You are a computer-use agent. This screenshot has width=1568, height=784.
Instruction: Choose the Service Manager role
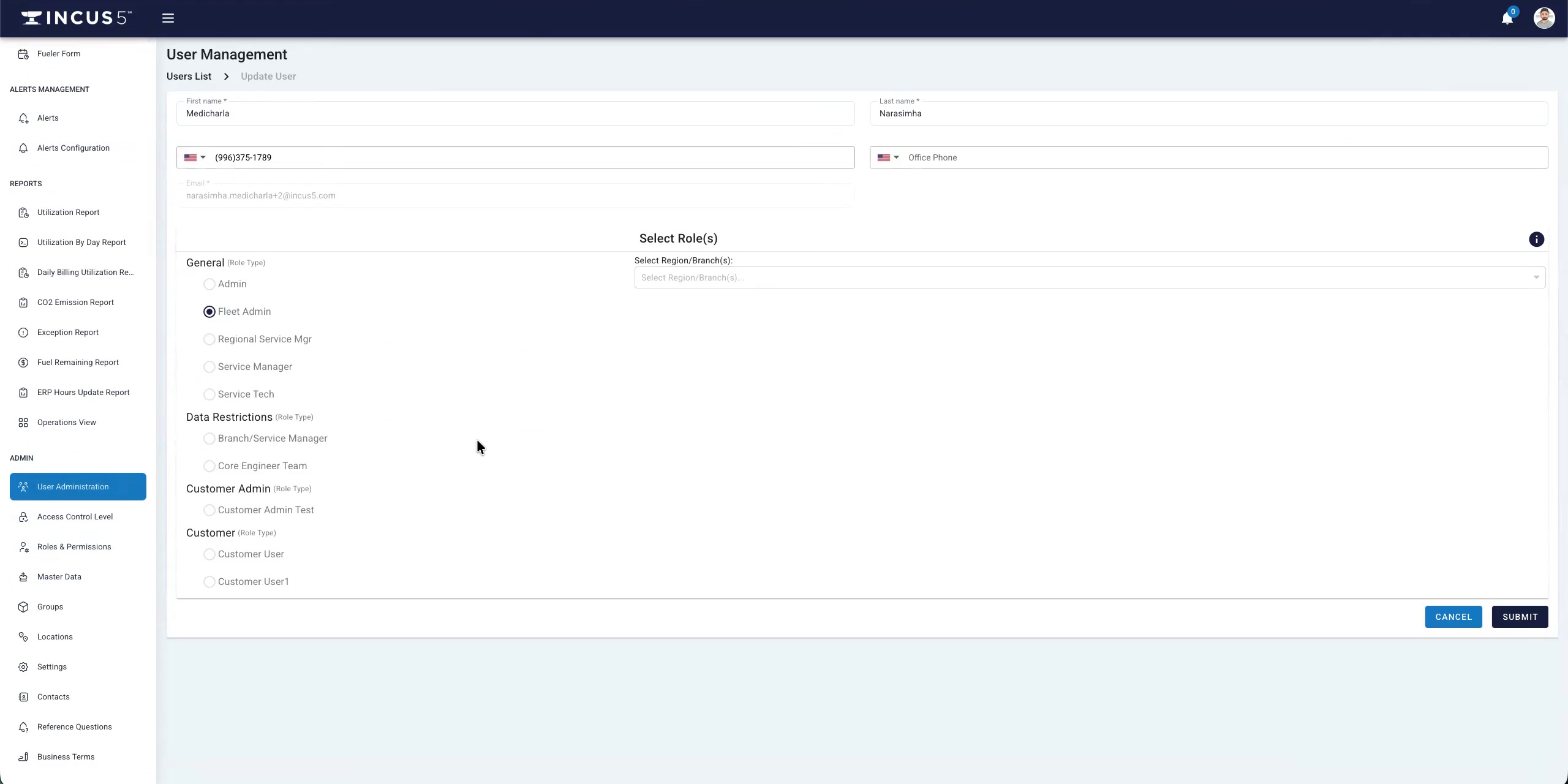pyautogui.click(x=209, y=367)
